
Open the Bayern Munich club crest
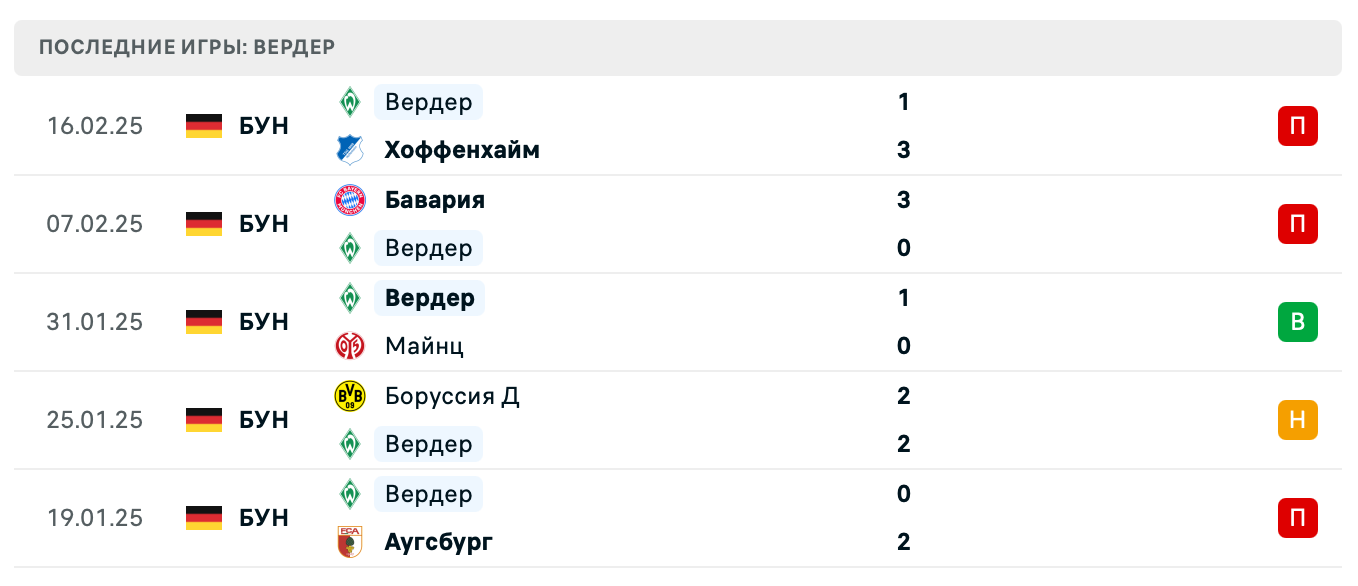click(x=352, y=199)
